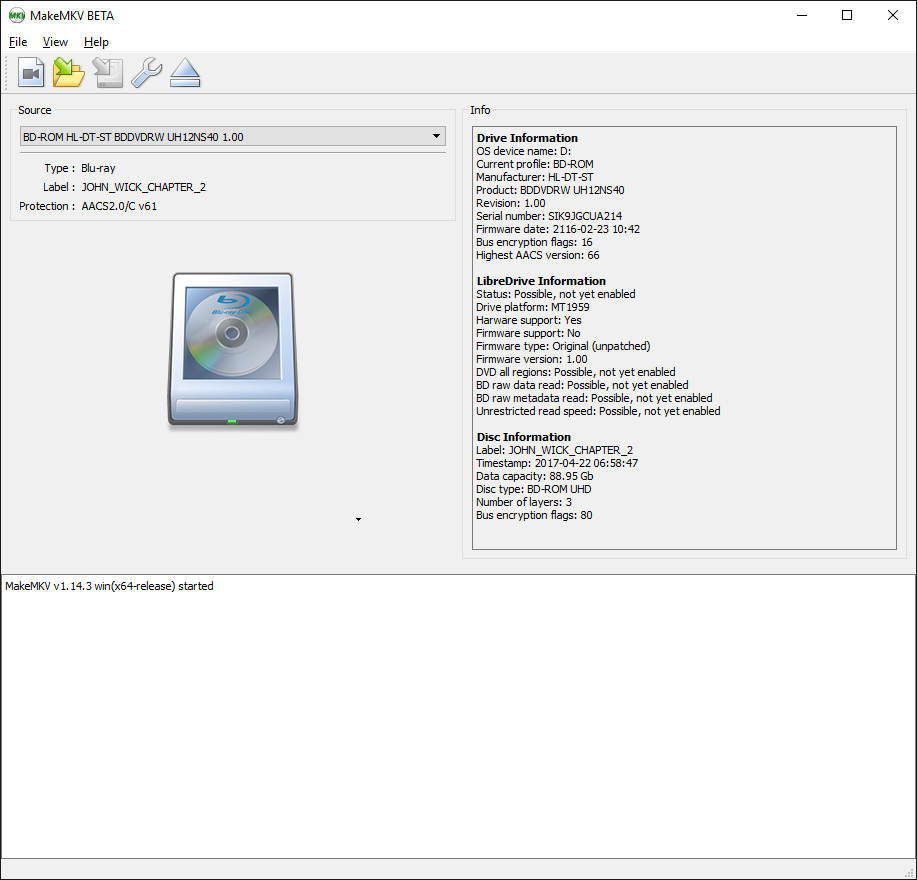Click the DVD all regions line
The width and height of the screenshot is (917, 880).
click(575, 372)
